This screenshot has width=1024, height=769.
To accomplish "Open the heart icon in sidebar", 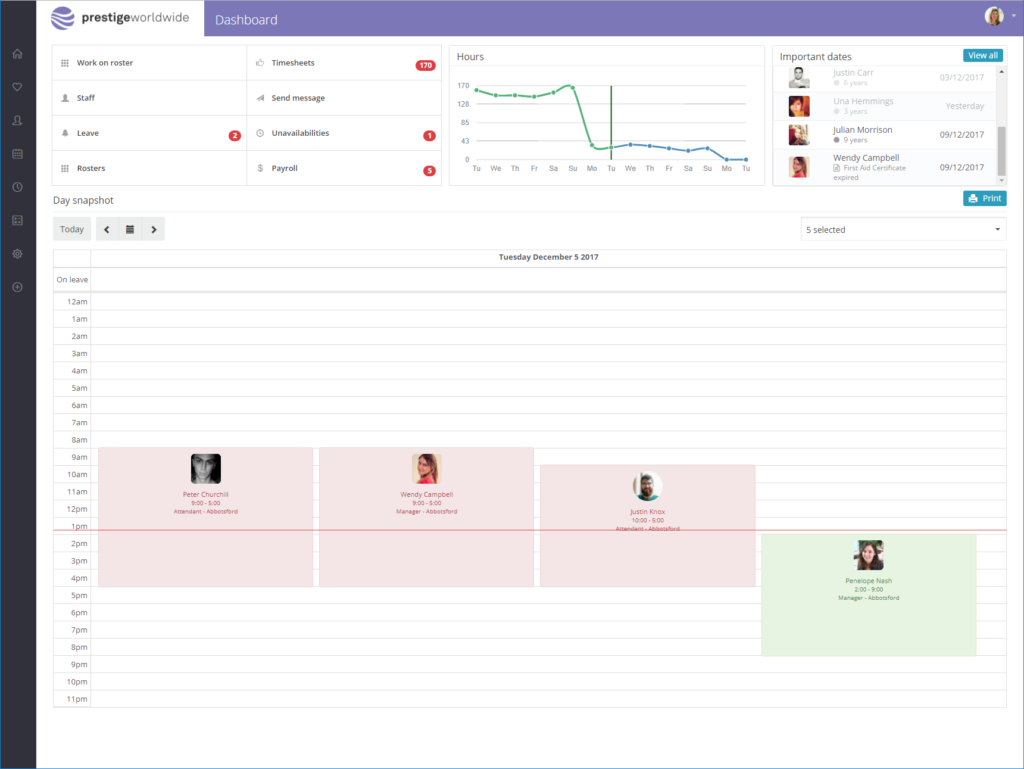I will point(18,87).
